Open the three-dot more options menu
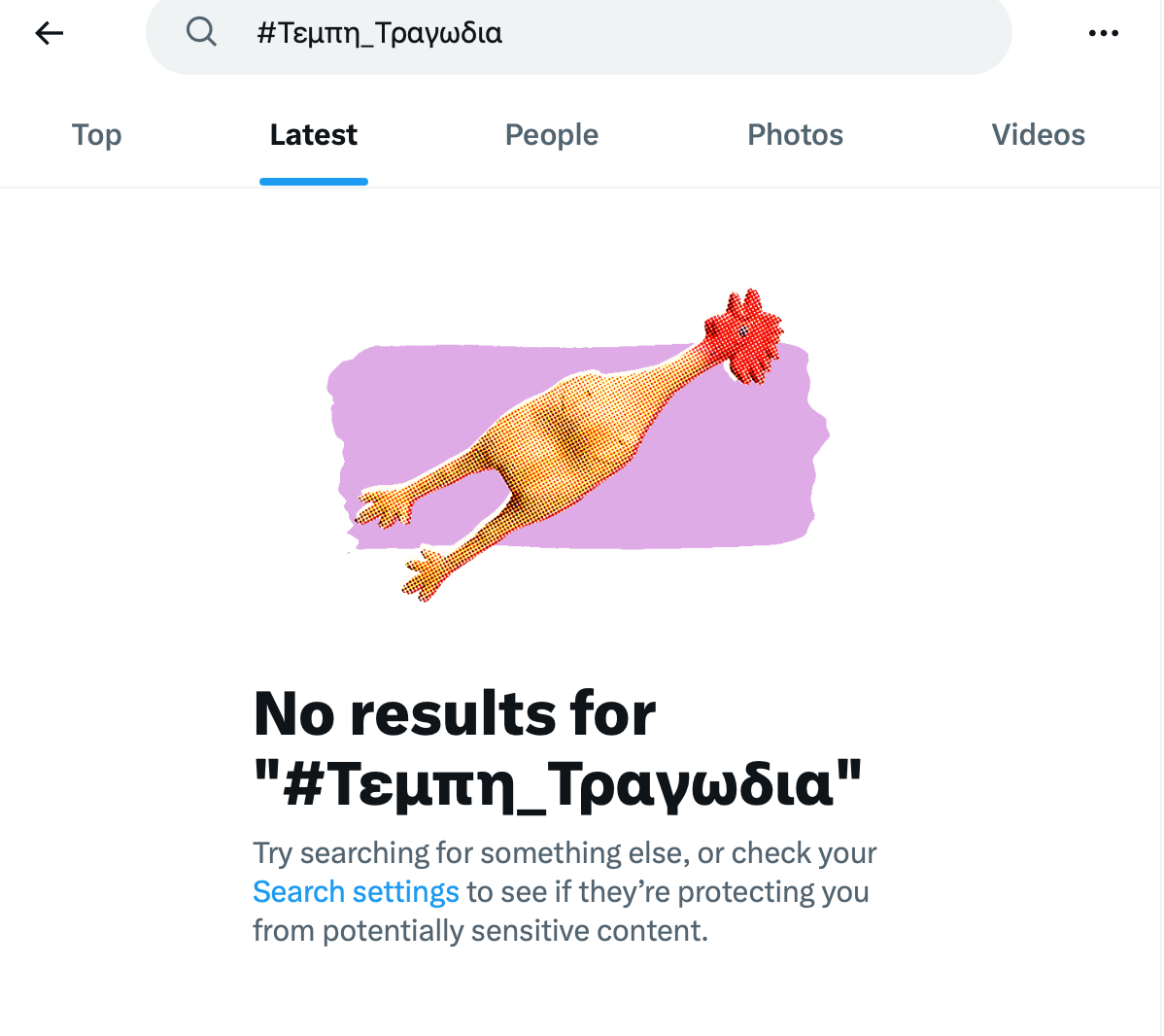The height and width of the screenshot is (1036, 1164). tap(1103, 33)
